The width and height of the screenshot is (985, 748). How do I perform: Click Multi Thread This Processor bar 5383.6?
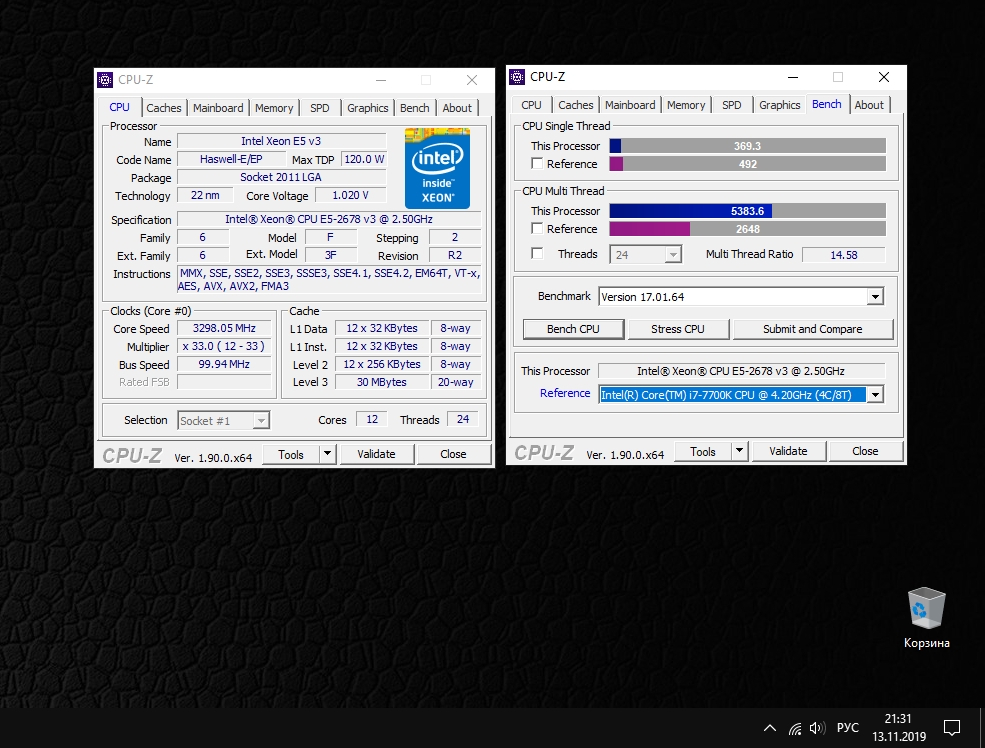[x=748, y=211]
